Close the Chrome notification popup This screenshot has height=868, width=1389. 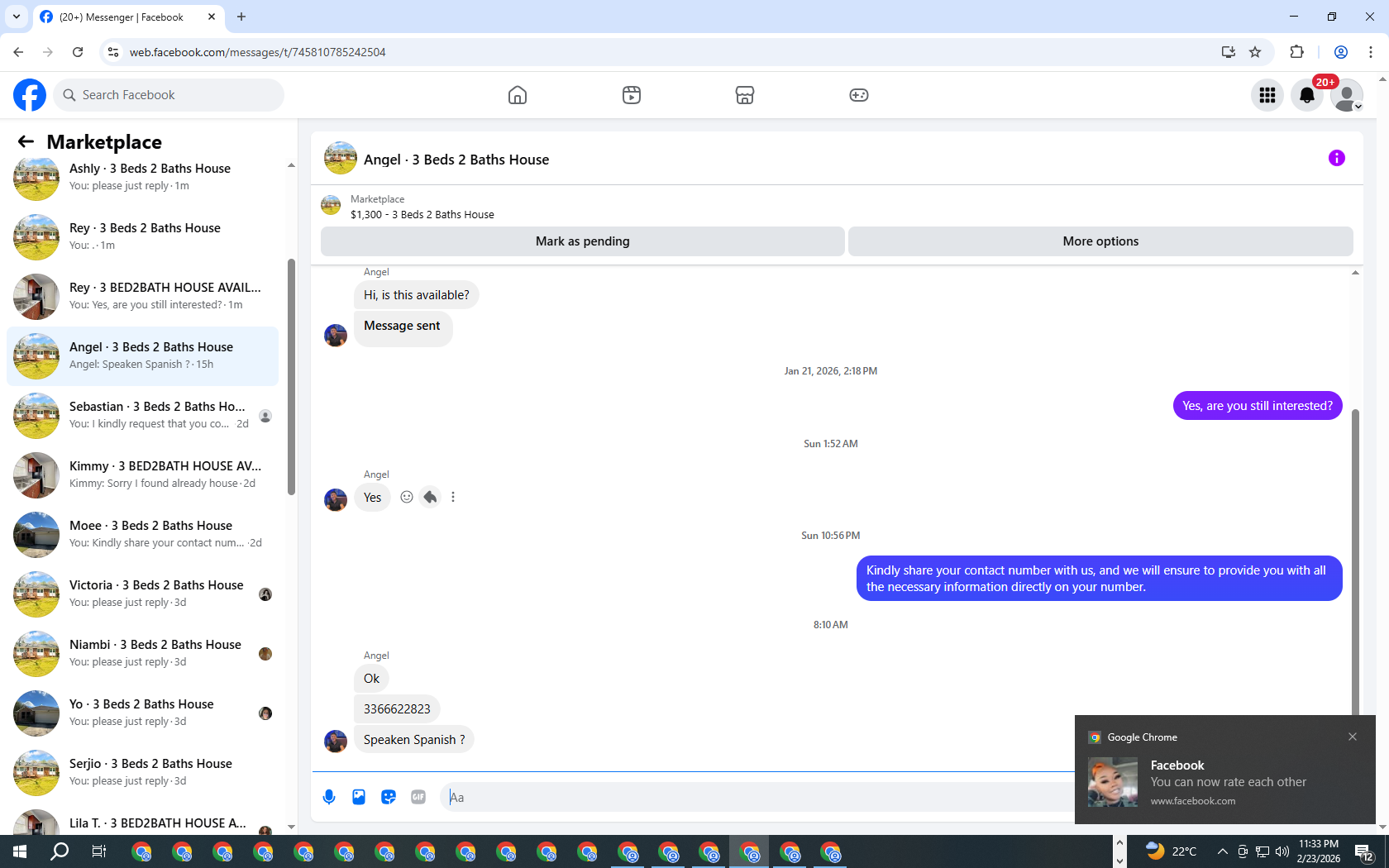tap(1353, 737)
